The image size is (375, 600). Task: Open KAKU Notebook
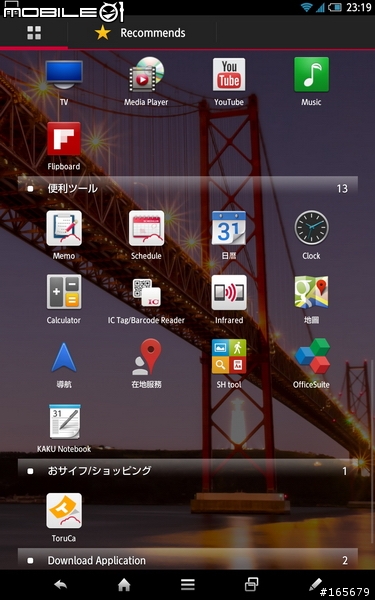(x=65, y=422)
